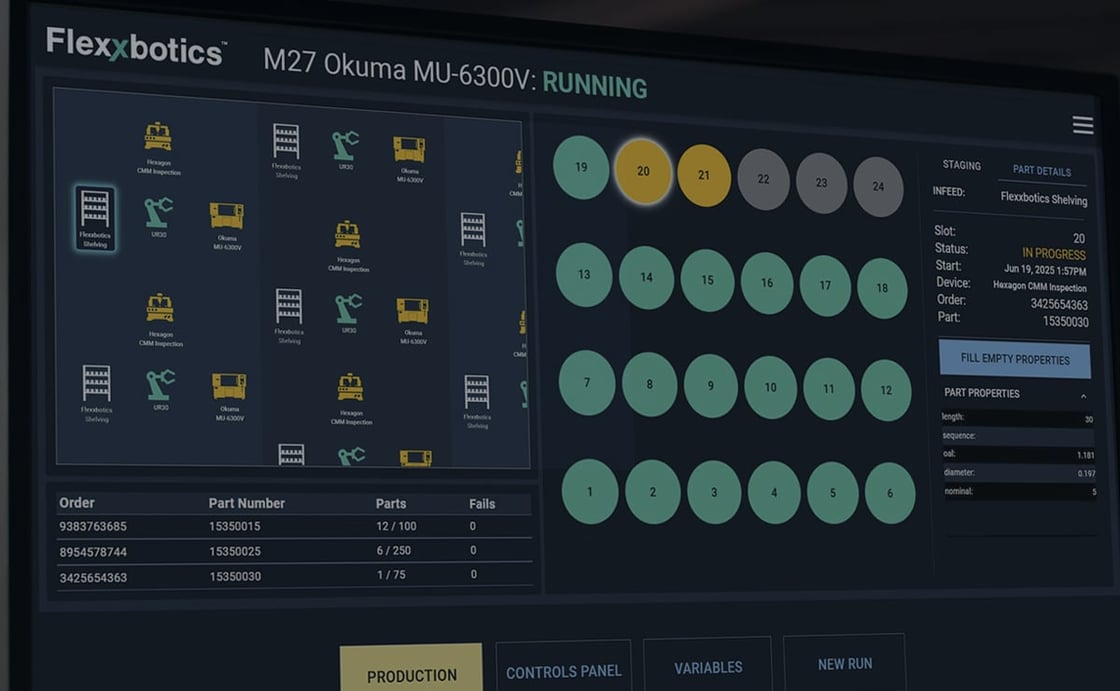This screenshot has width=1120, height=691.
Task: Pick gray slot 24 circle
Action: [x=878, y=186]
